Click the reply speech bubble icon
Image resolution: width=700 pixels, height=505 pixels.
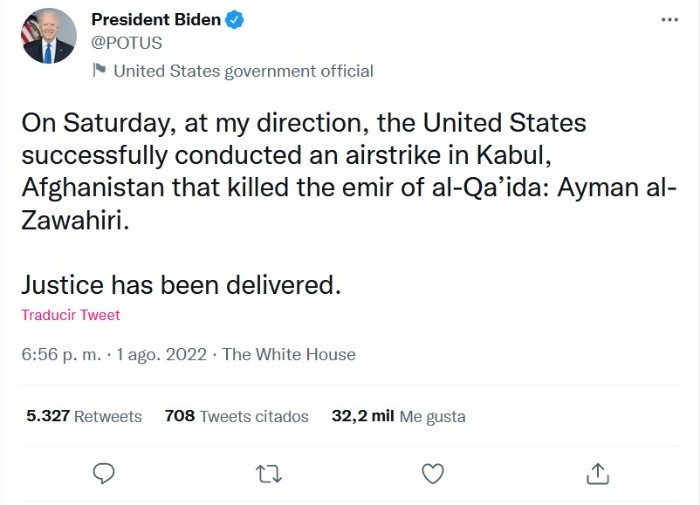click(x=104, y=473)
